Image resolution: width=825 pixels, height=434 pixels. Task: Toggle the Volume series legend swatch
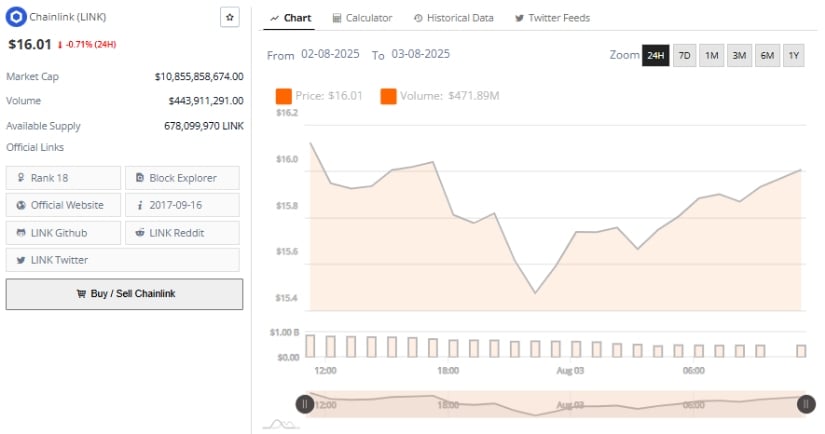coord(388,96)
